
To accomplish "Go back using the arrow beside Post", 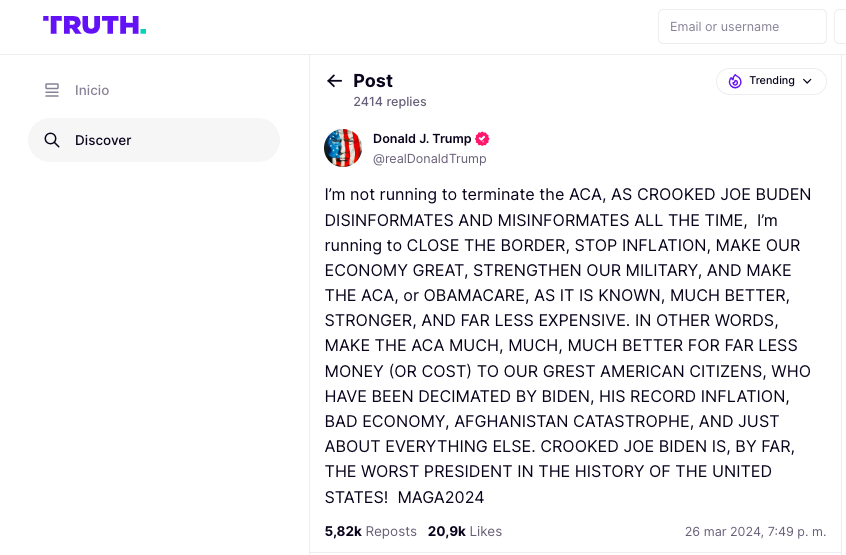I will 334,81.
